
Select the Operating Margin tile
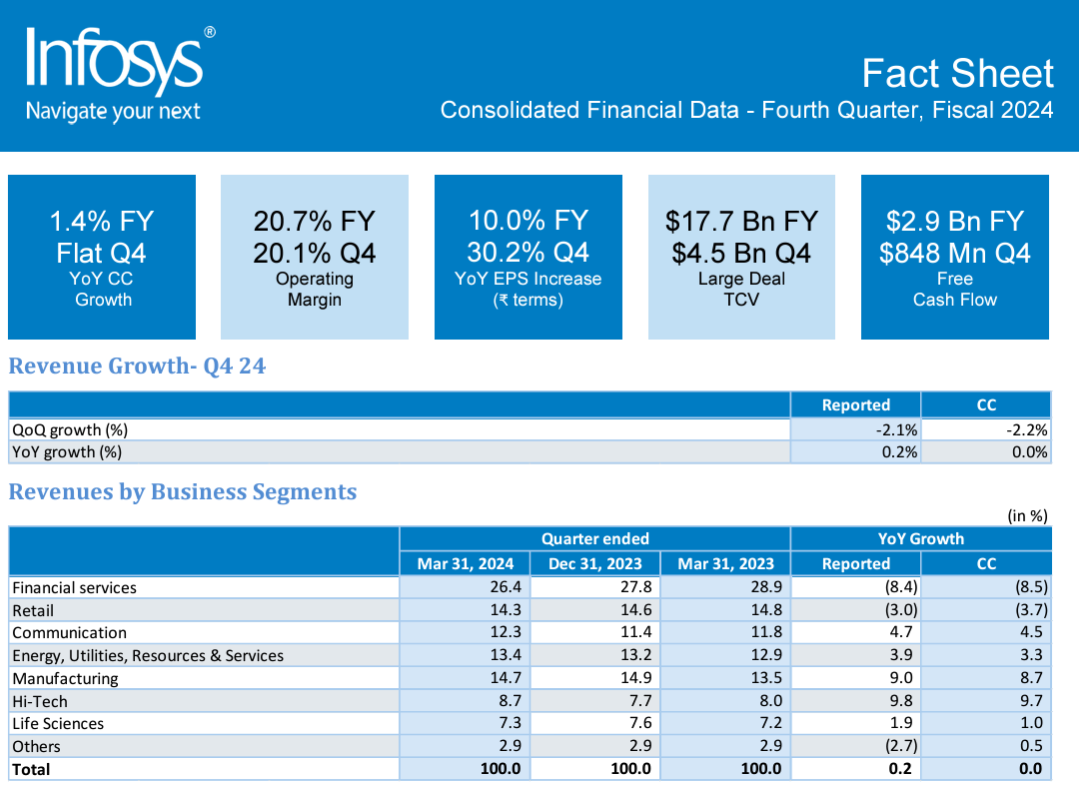314,257
